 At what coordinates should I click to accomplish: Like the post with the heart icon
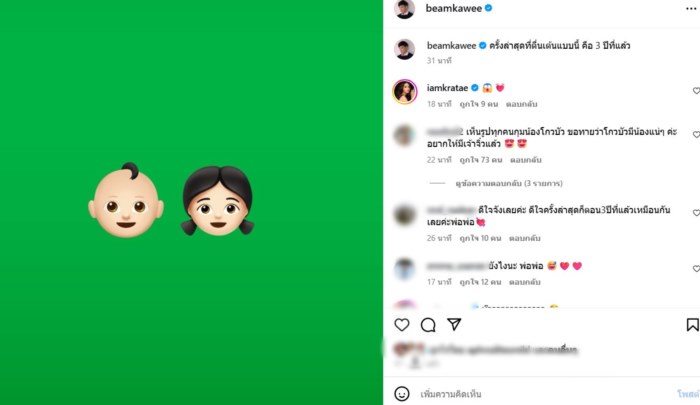click(402, 325)
